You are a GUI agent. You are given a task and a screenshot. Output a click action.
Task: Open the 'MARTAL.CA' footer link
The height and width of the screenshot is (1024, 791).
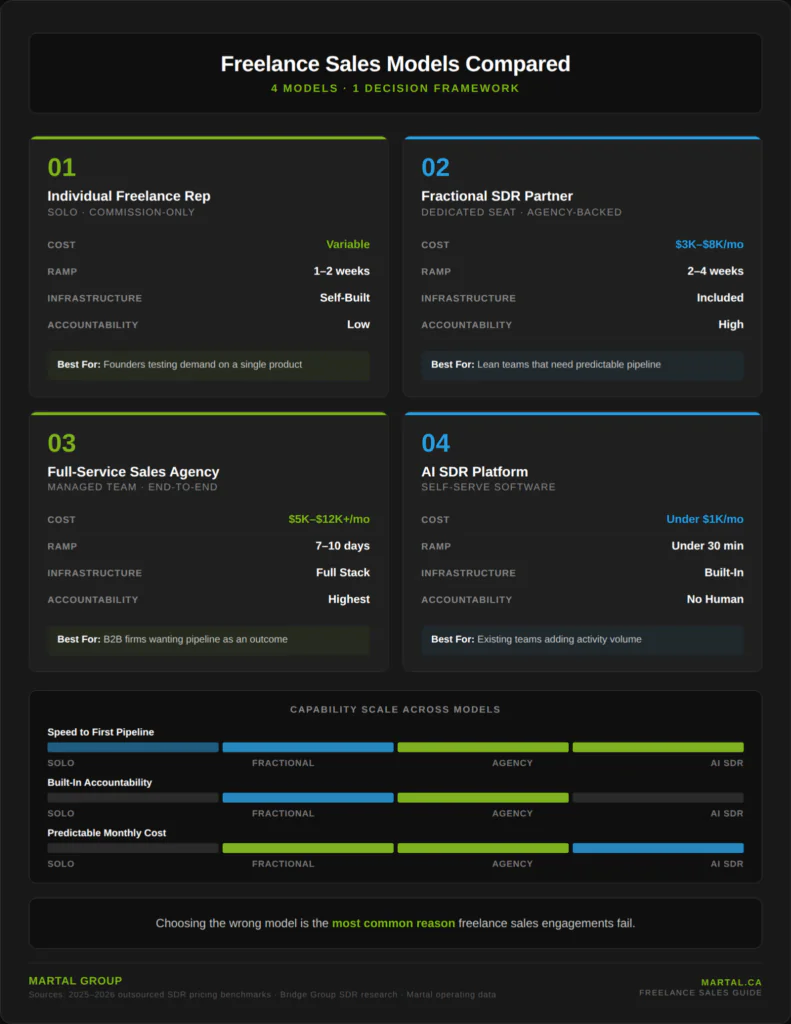731,982
